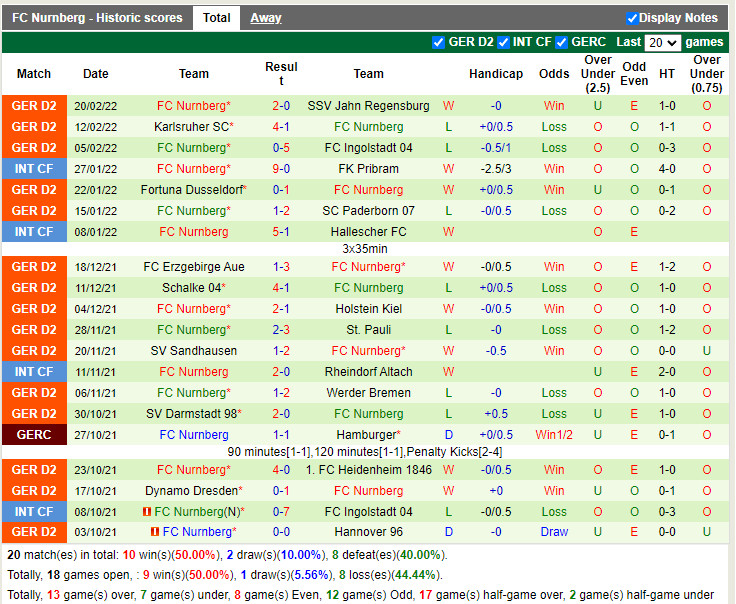Open the Karlsruher SC team link
Viewport: 736px width, 604px height.
(x=192, y=127)
